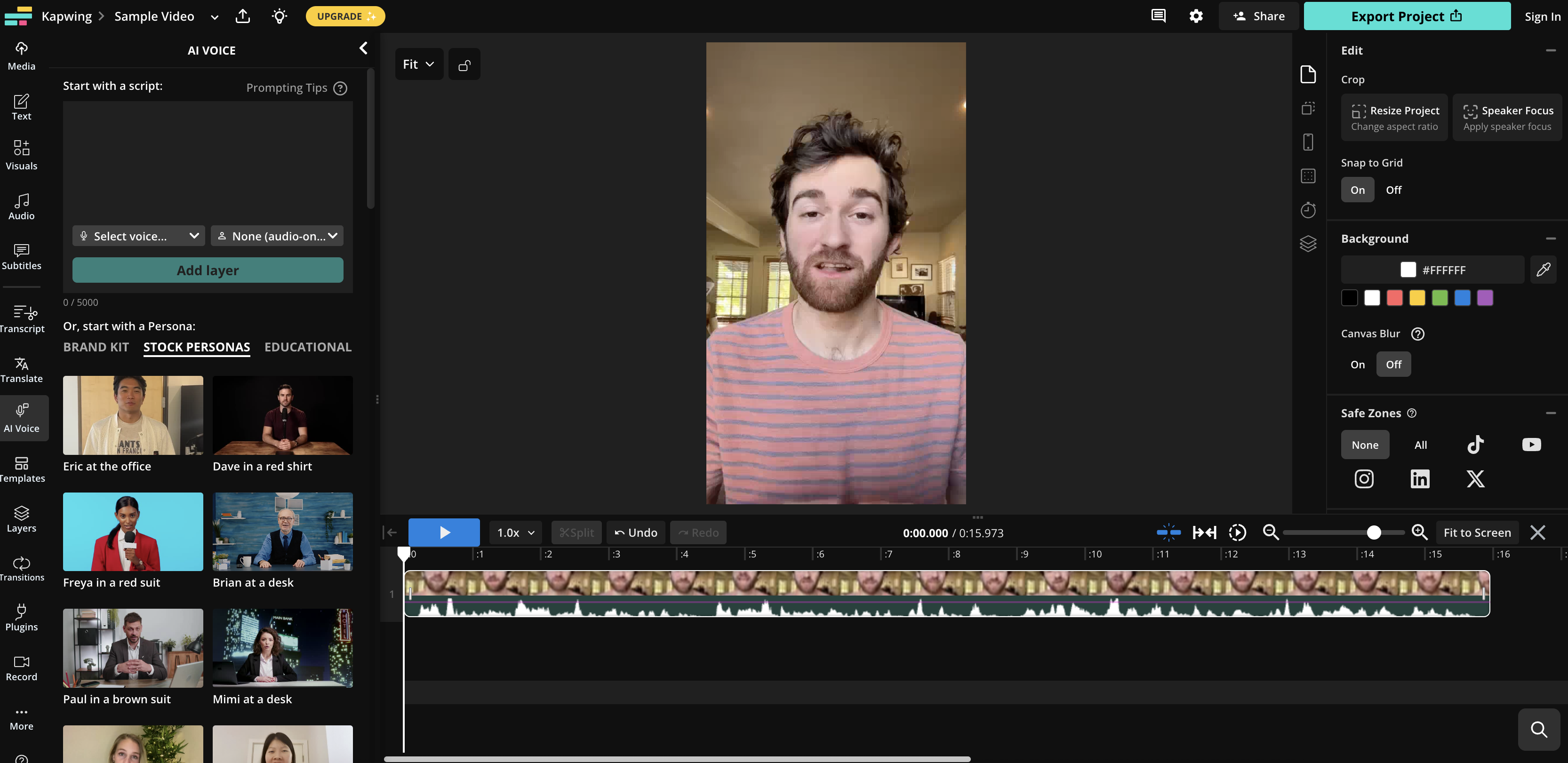Expand the Fit zoom dropdown

[419, 64]
